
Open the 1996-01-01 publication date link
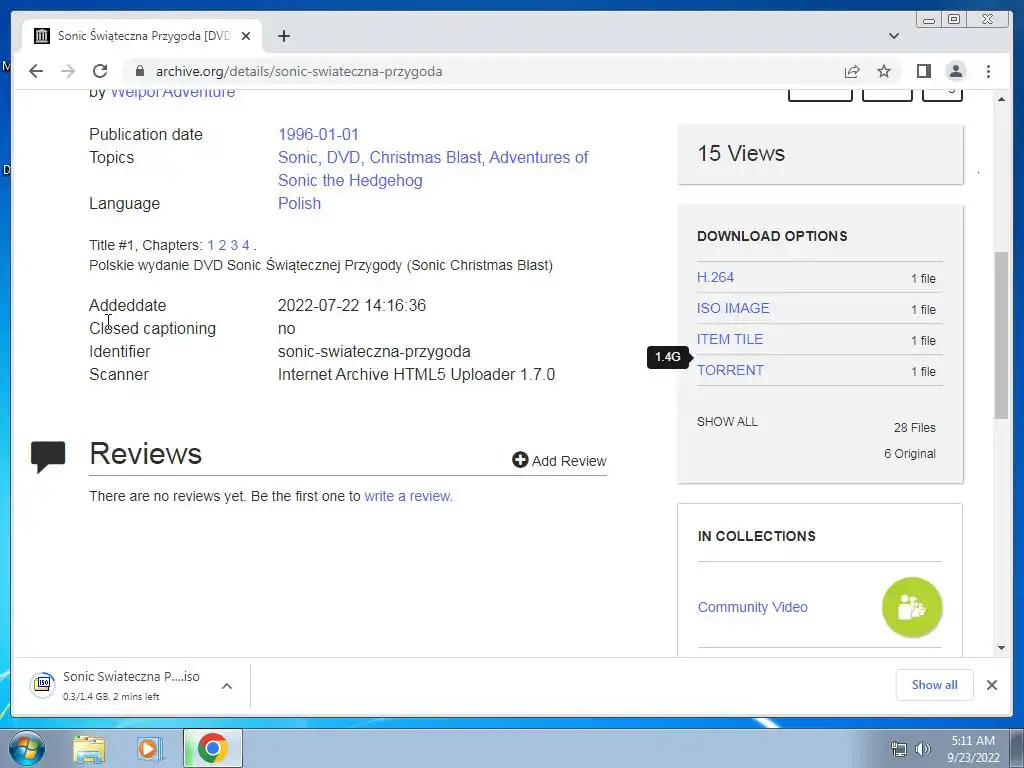(x=319, y=135)
